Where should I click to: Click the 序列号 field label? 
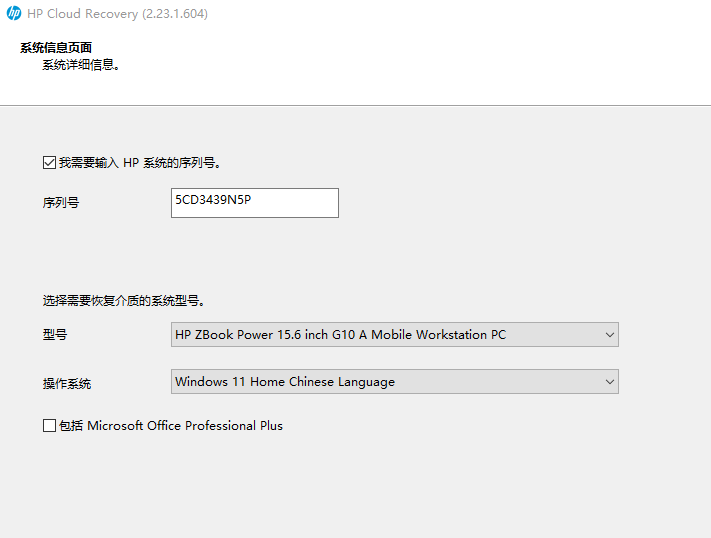pos(60,202)
